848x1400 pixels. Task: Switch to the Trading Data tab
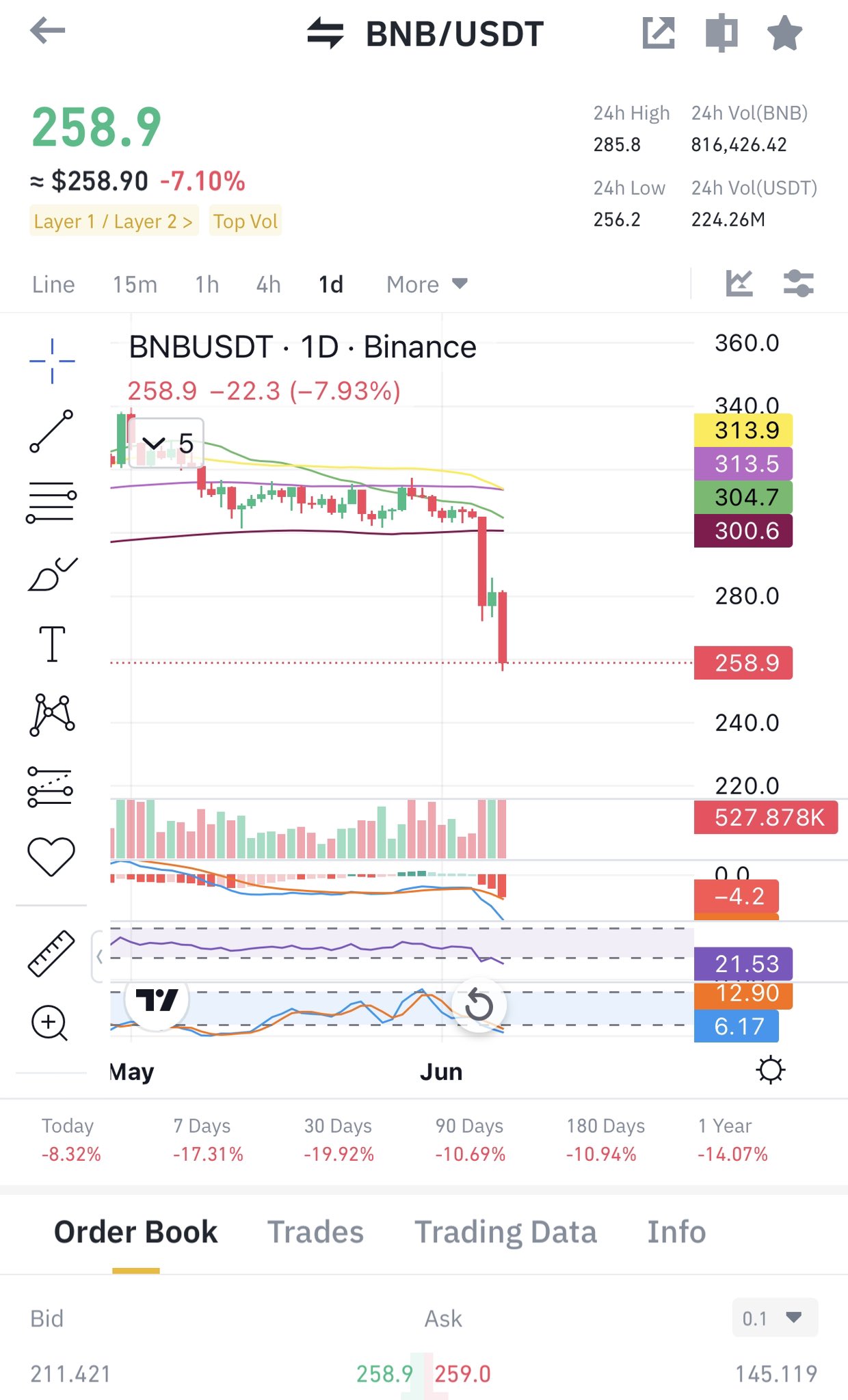(505, 1233)
